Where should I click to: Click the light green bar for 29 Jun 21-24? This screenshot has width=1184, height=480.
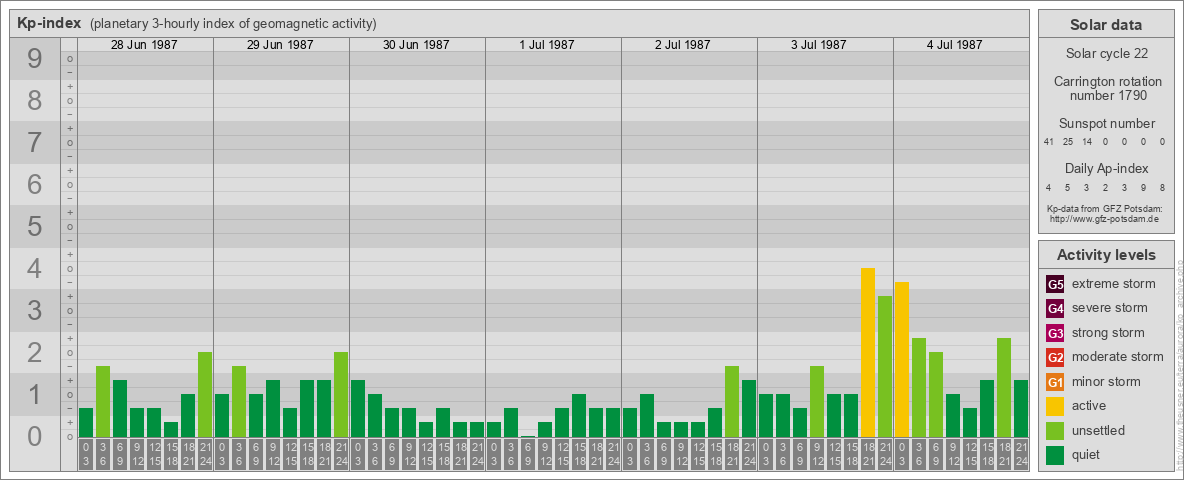pyautogui.click(x=341, y=394)
